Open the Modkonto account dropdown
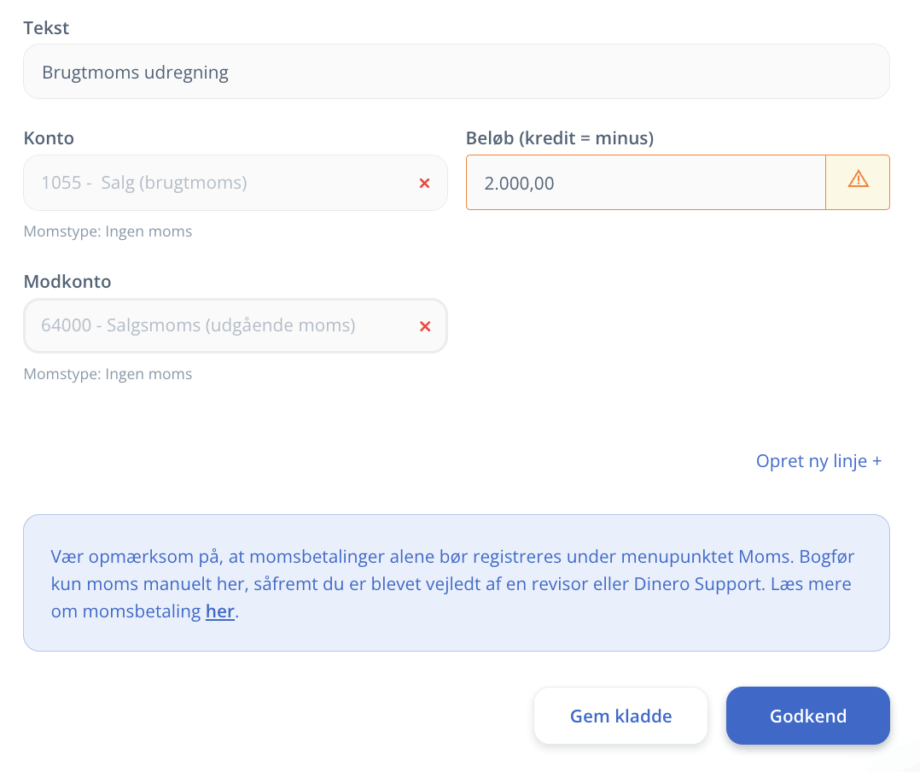Viewport: 920px width, 772px height. (220, 326)
